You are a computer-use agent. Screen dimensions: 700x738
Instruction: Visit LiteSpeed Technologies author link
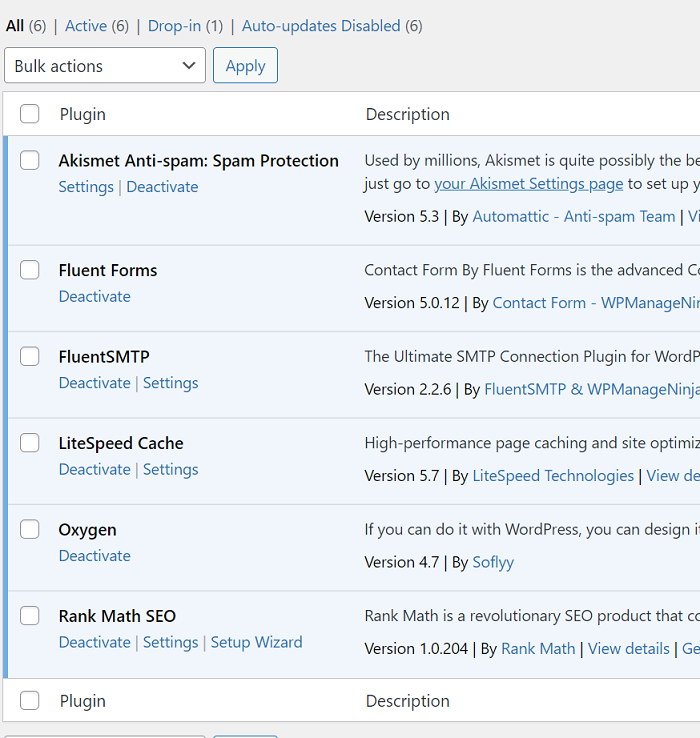(x=553, y=476)
